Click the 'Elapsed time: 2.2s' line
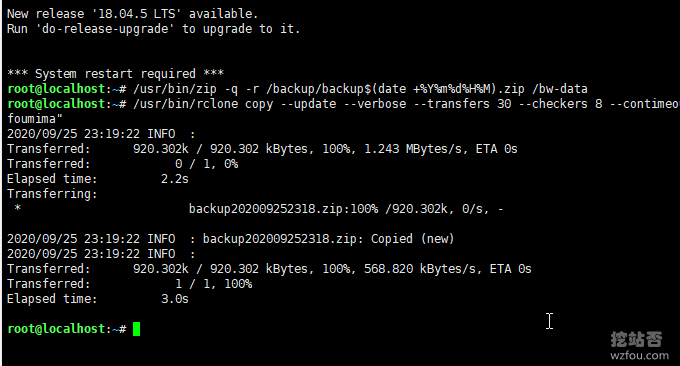680x366 pixels. [98, 179]
